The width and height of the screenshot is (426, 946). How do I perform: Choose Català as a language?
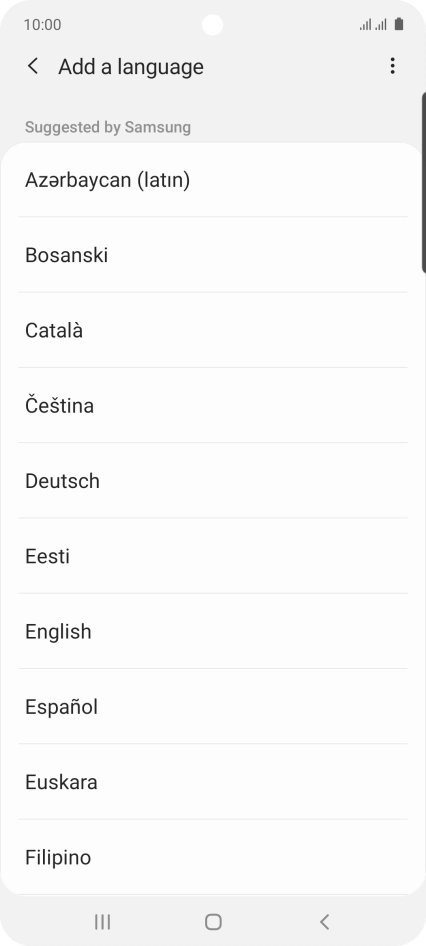tap(213, 330)
